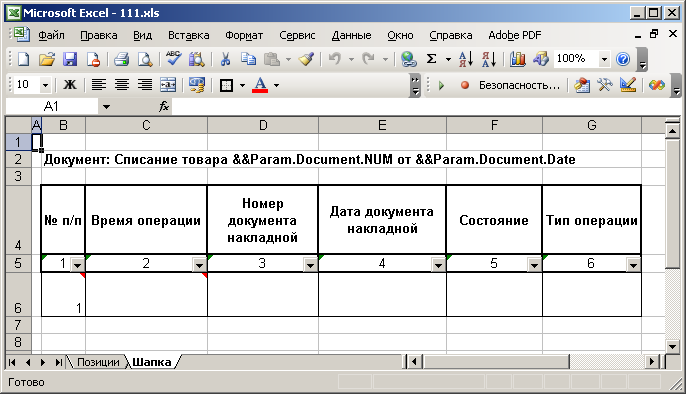Merge and center cells icon
Screen dimensions: 686x394
[x=168, y=85]
